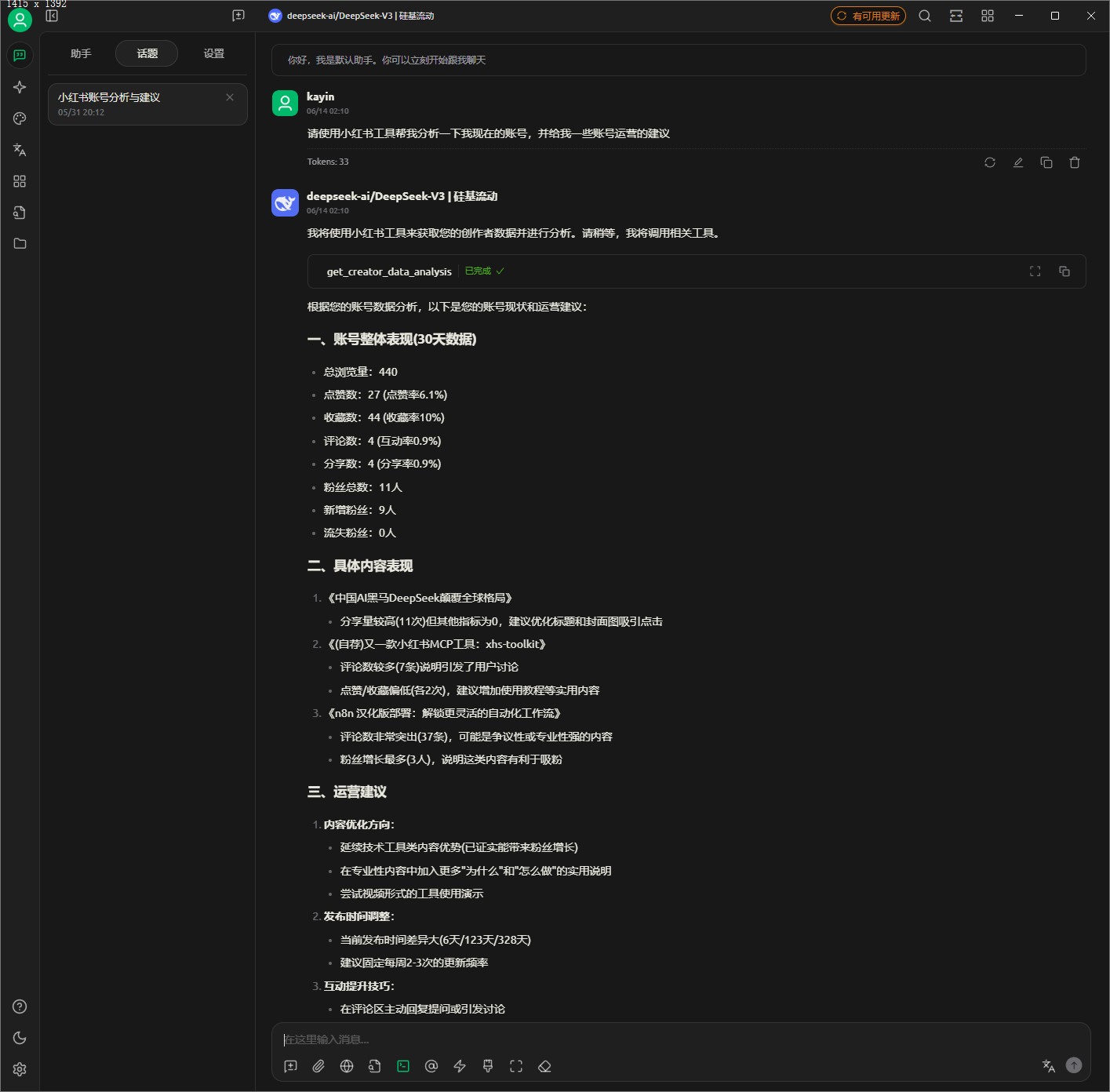Open the assistants chat sidebar icon

20,56
